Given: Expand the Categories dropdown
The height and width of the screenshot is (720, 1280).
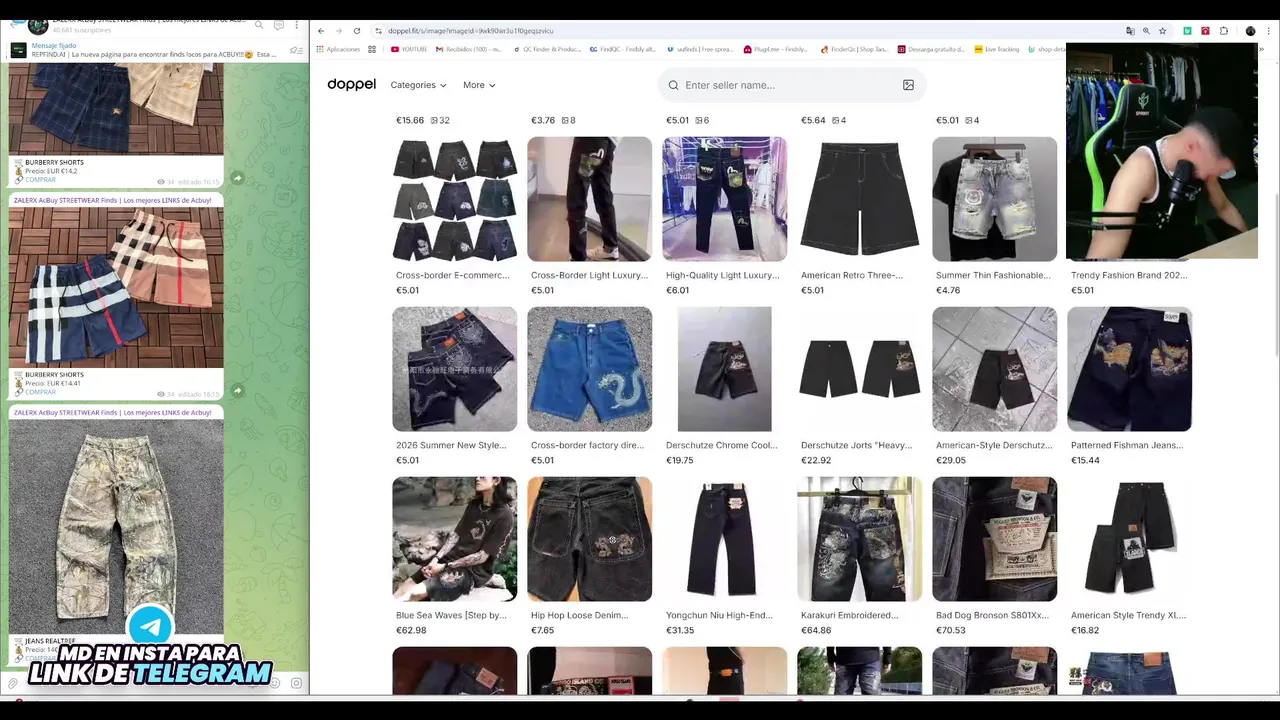Looking at the screenshot, I should 418,85.
